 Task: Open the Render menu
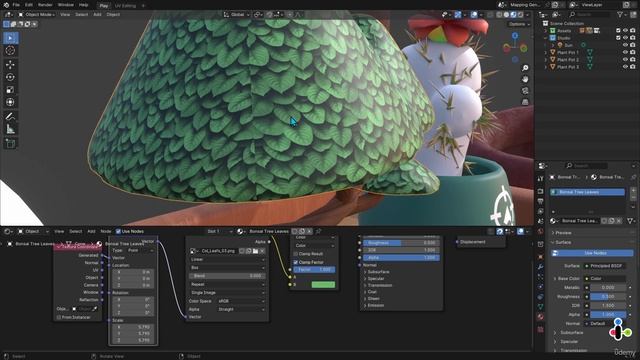click(45, 5)
